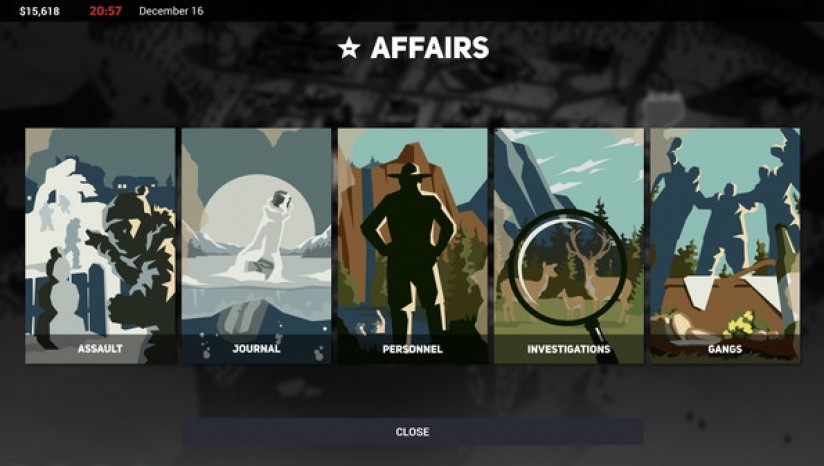The width and height of the screenshot is (824, 466).
Task: Click the star icon beside Affairs
Action: [349, 48]
